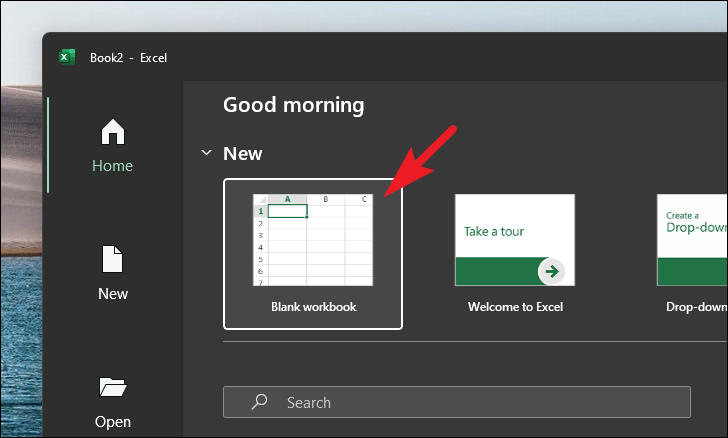Click the 'Good morning' heading
This screenshot has width=728, height=438.
(x=293, y=105)
